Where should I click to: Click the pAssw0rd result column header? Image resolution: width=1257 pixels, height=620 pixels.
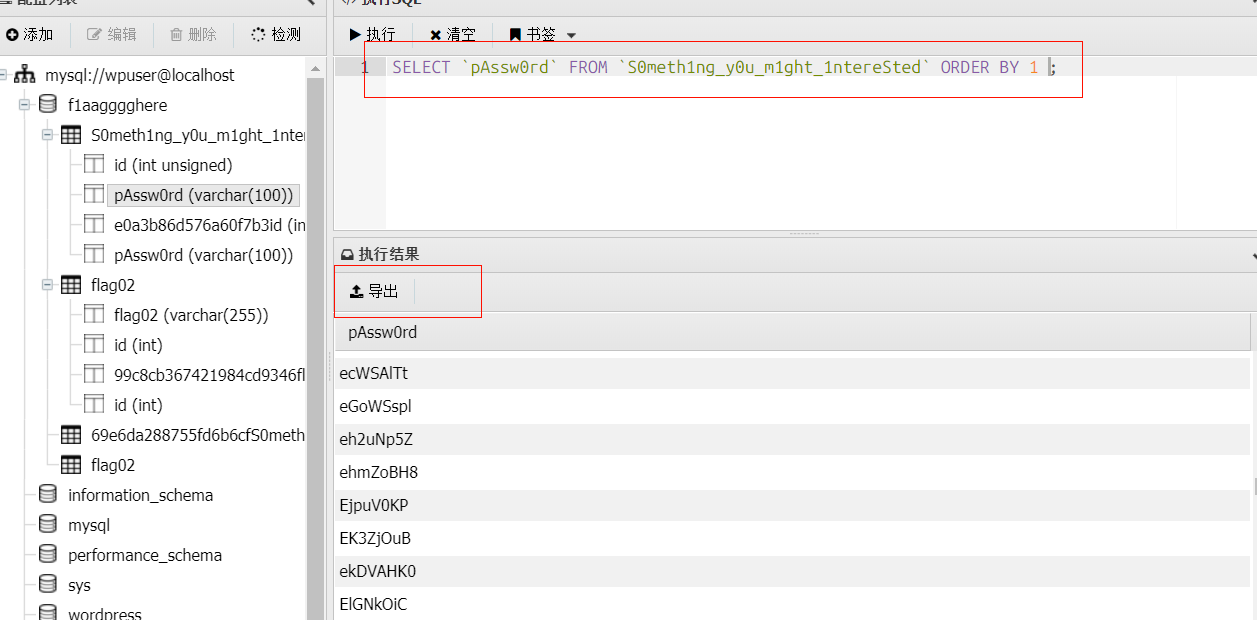(x=382, y=332)
